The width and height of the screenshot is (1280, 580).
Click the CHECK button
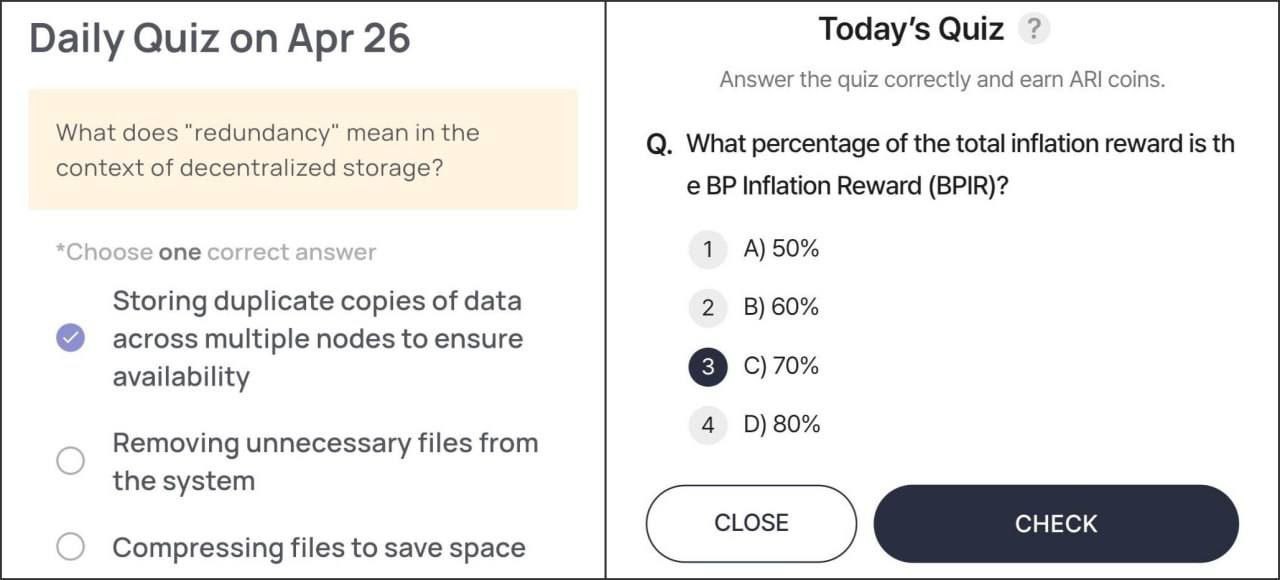click(1056, 524)
